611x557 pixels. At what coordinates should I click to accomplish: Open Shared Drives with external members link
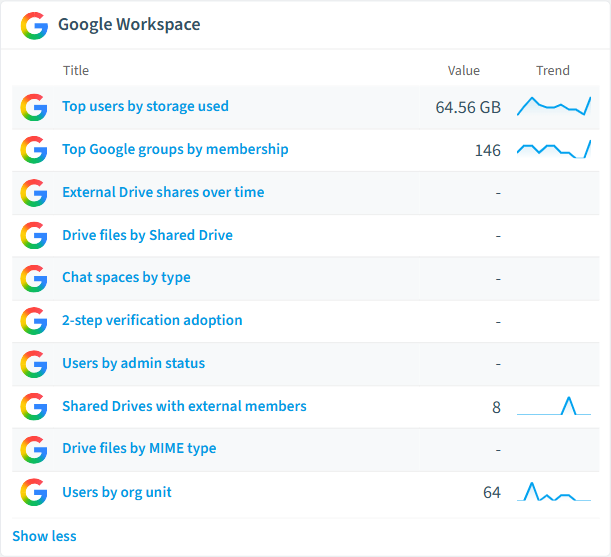(184, 406)
